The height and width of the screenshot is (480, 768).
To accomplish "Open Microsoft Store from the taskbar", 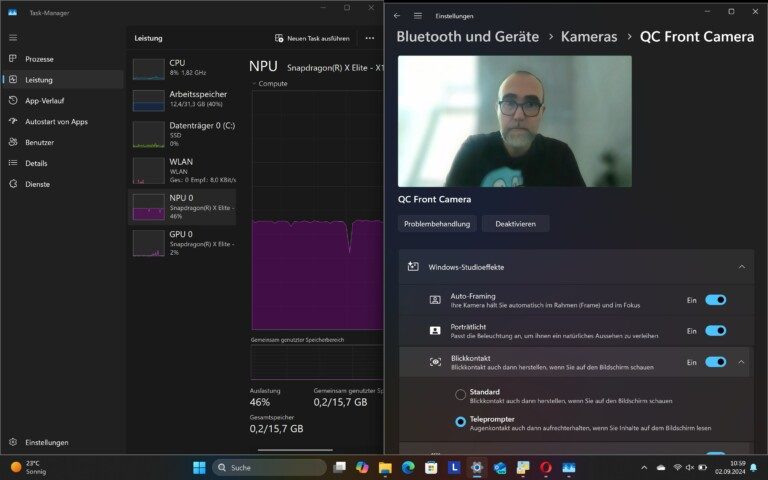I will pos(431,468).
